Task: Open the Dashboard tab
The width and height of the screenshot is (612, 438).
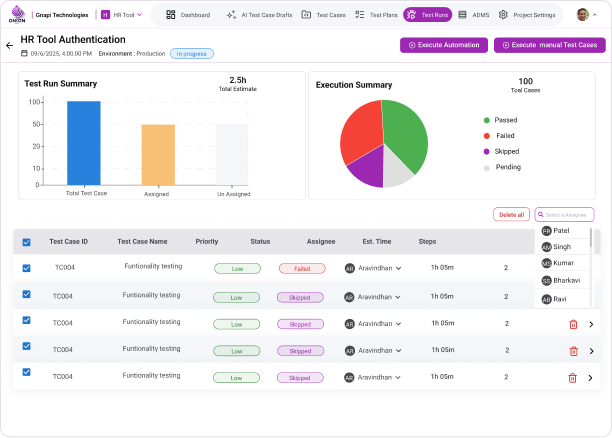Action: point(188,15)
